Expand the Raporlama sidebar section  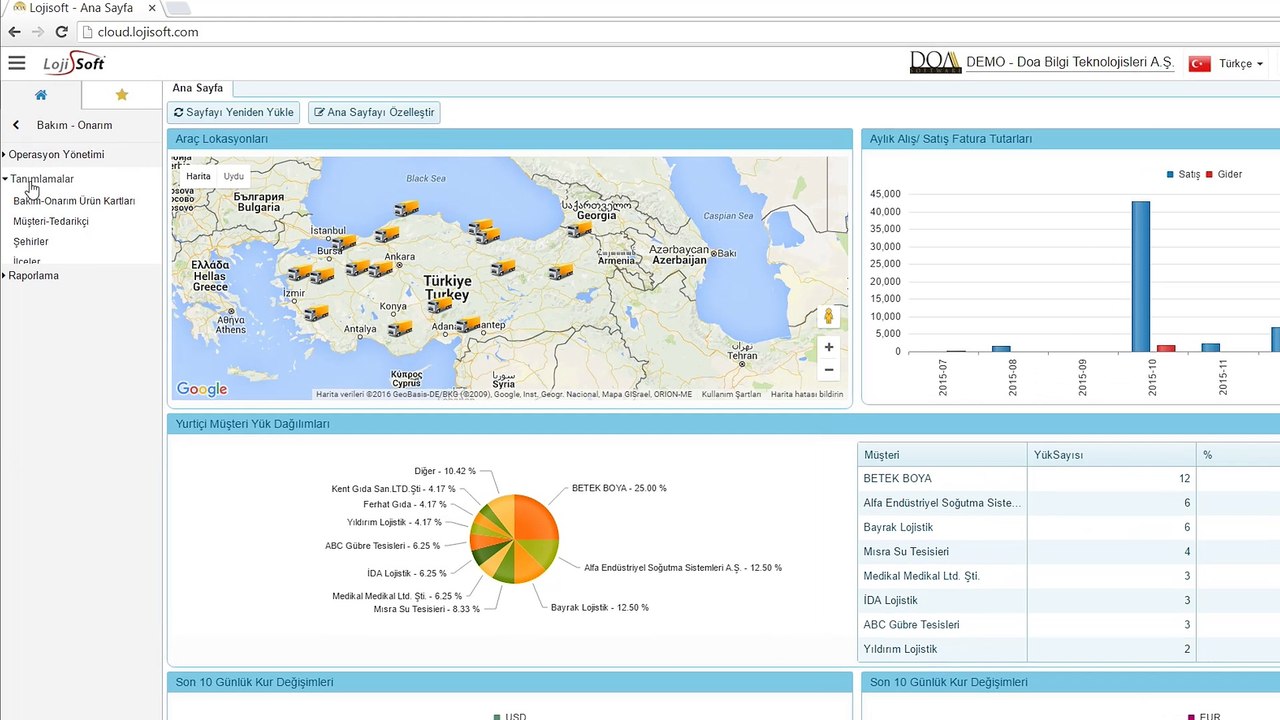click(32, 276)
